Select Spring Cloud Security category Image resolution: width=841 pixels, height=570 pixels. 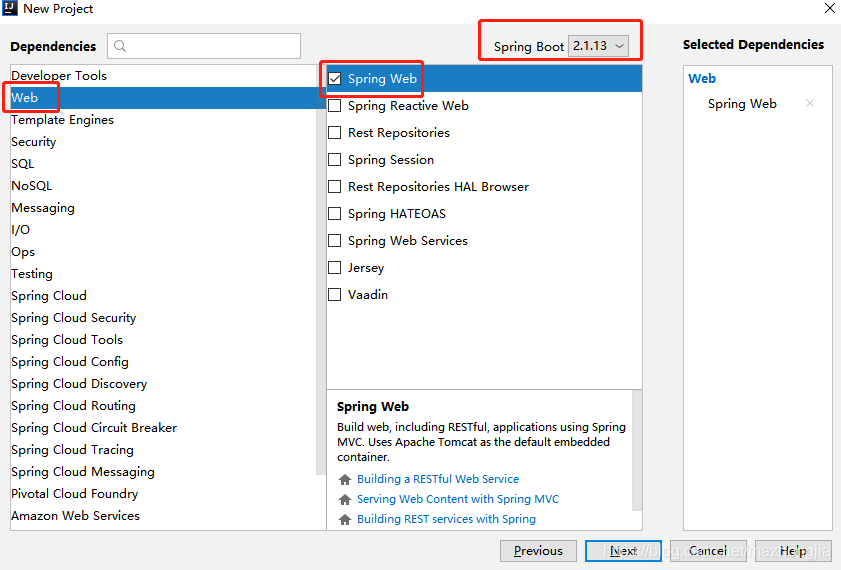point(164,317)
